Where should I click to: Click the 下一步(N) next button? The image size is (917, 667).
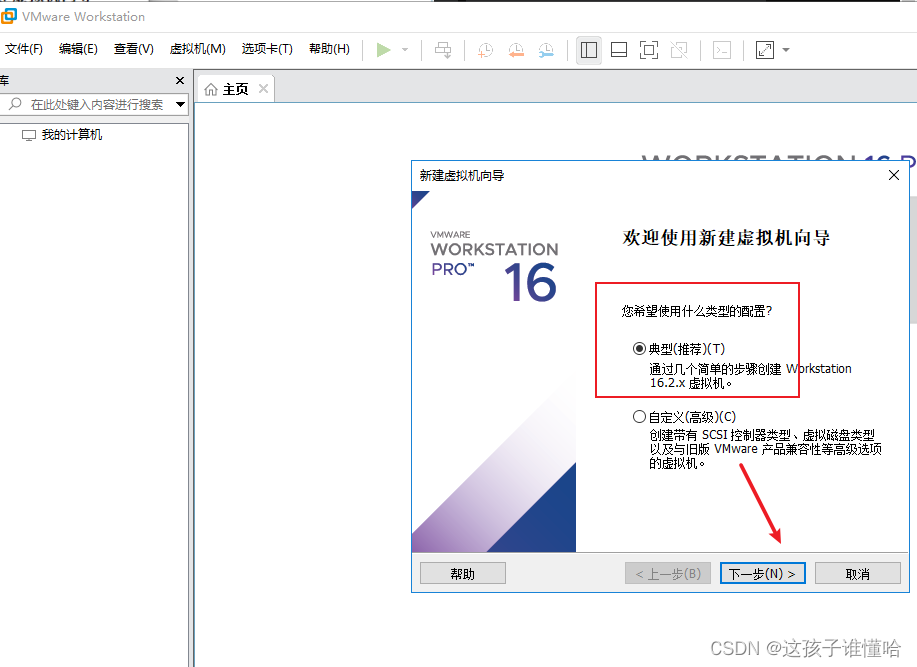(763, 573)
